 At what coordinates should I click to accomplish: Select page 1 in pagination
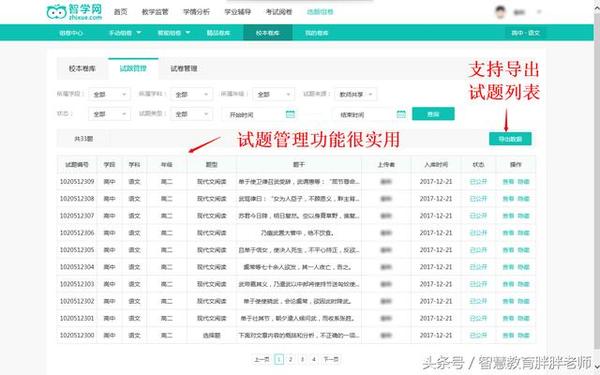tap(279, 359)
